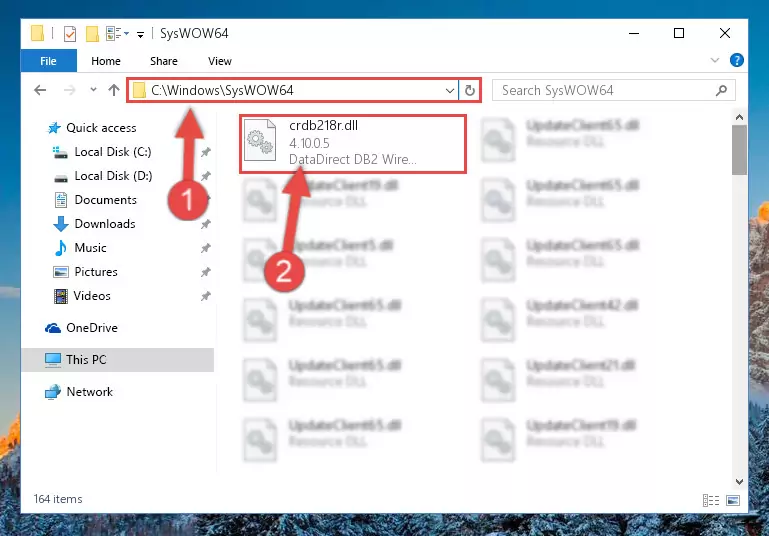The width and height of the screenshot is (769, 536).
Task: Switch to Large icons view in status bar
Action: click(x=733, y=500)
